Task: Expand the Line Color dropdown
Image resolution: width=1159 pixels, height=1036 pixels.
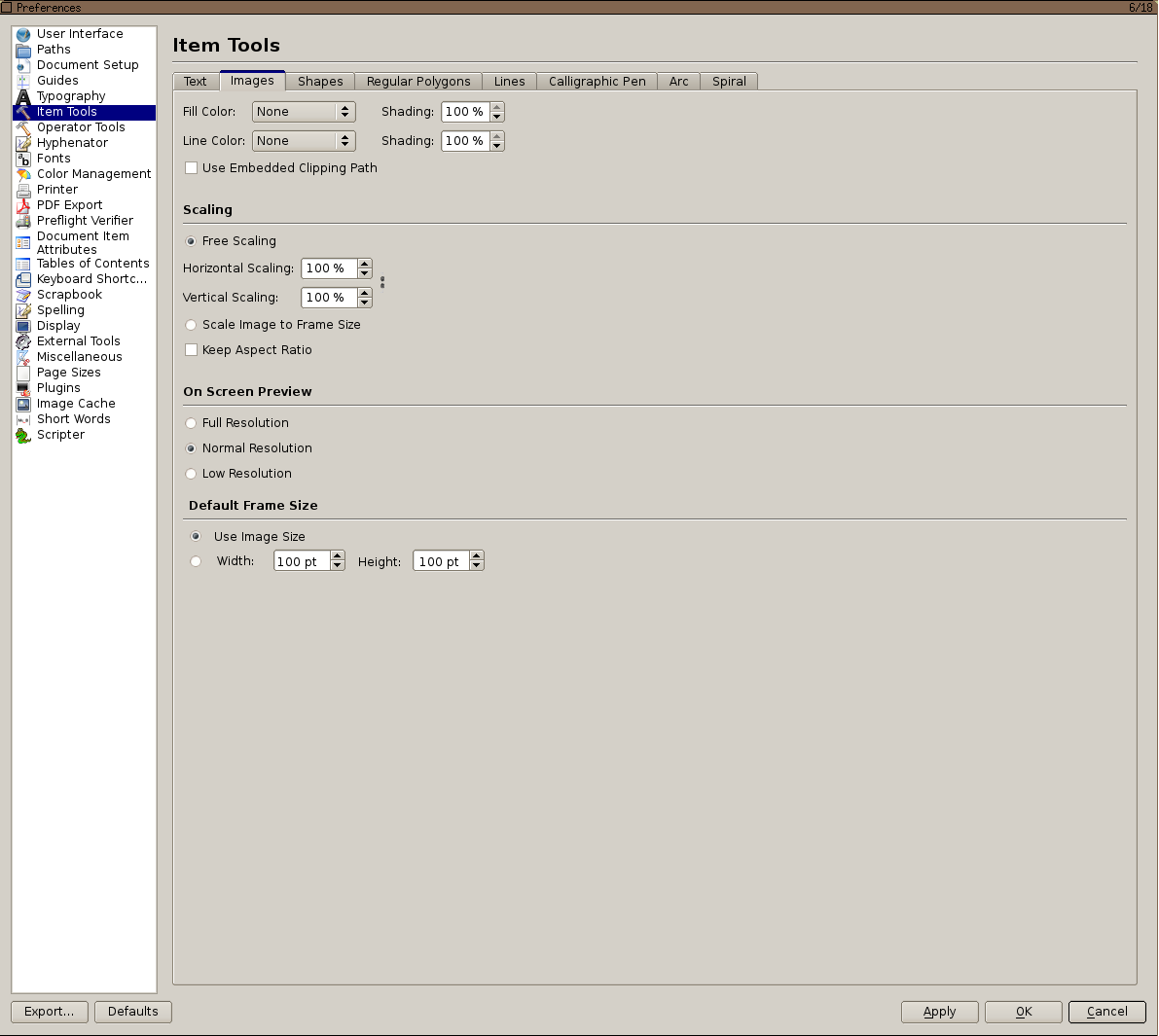Action: pyautogui.click(x=304, y=141)
